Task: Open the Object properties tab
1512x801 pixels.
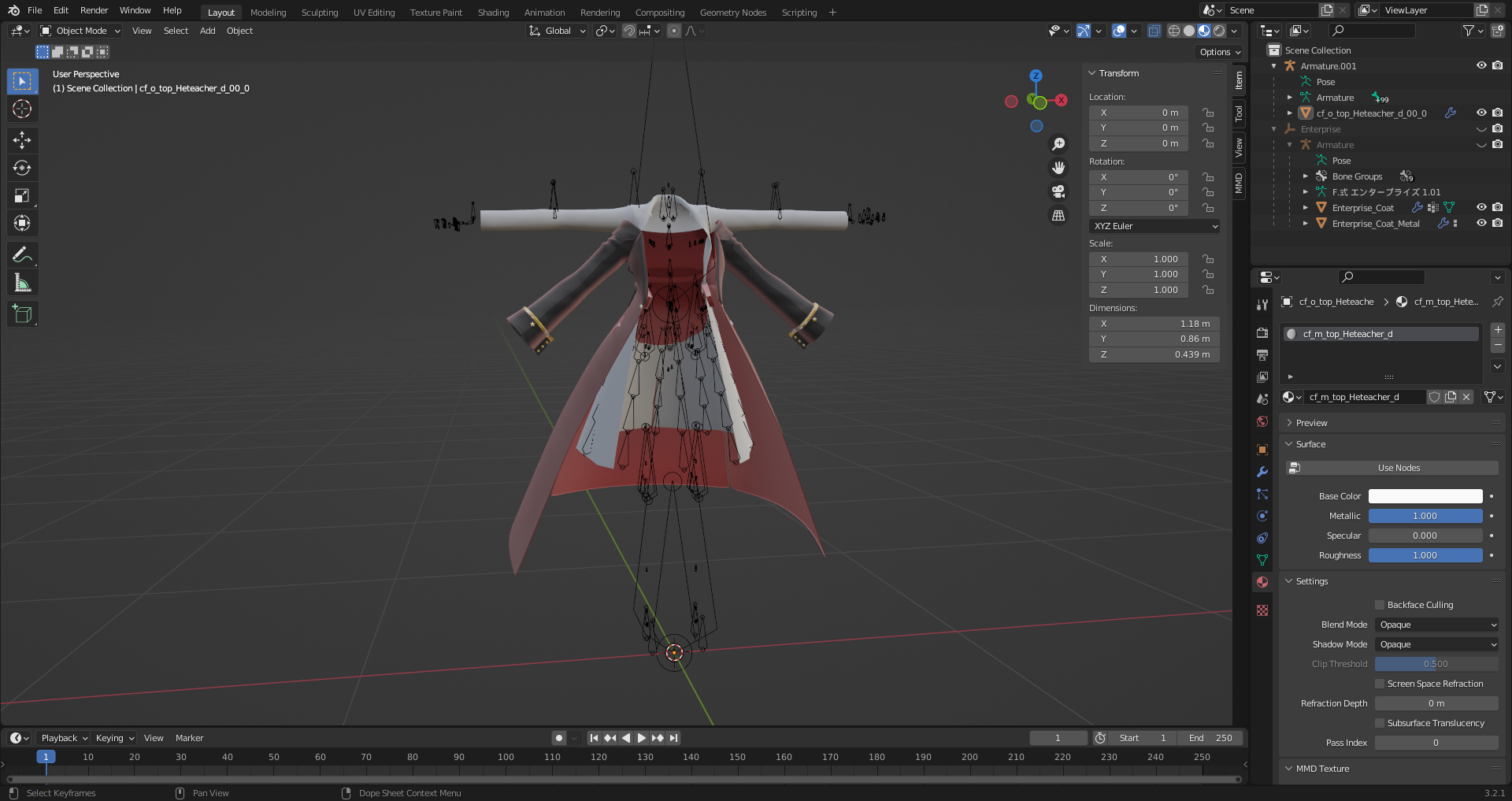Action: (x=1262, y=450)
